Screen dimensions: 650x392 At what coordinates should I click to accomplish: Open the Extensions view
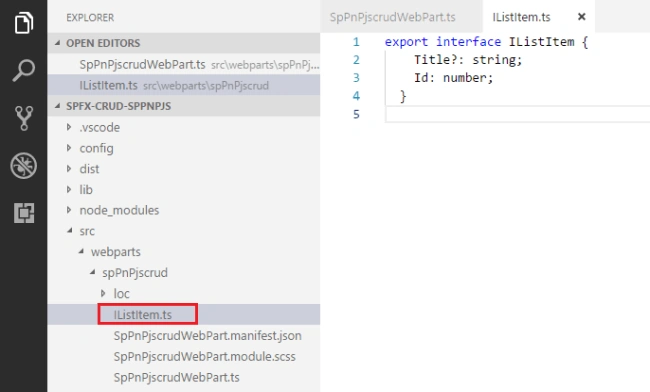tap(24, 213)
